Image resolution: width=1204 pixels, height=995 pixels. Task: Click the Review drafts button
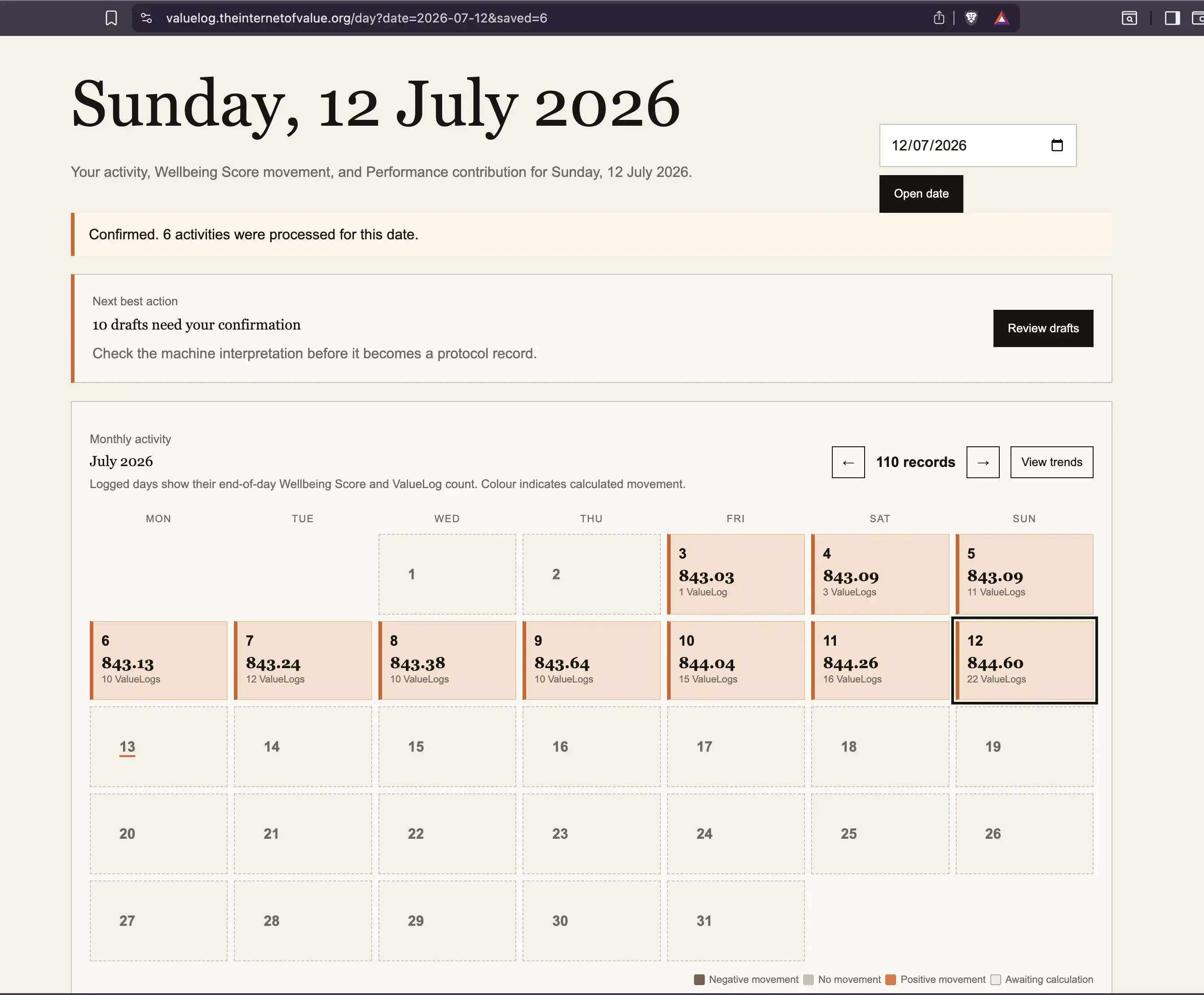tap(1043, 328)
